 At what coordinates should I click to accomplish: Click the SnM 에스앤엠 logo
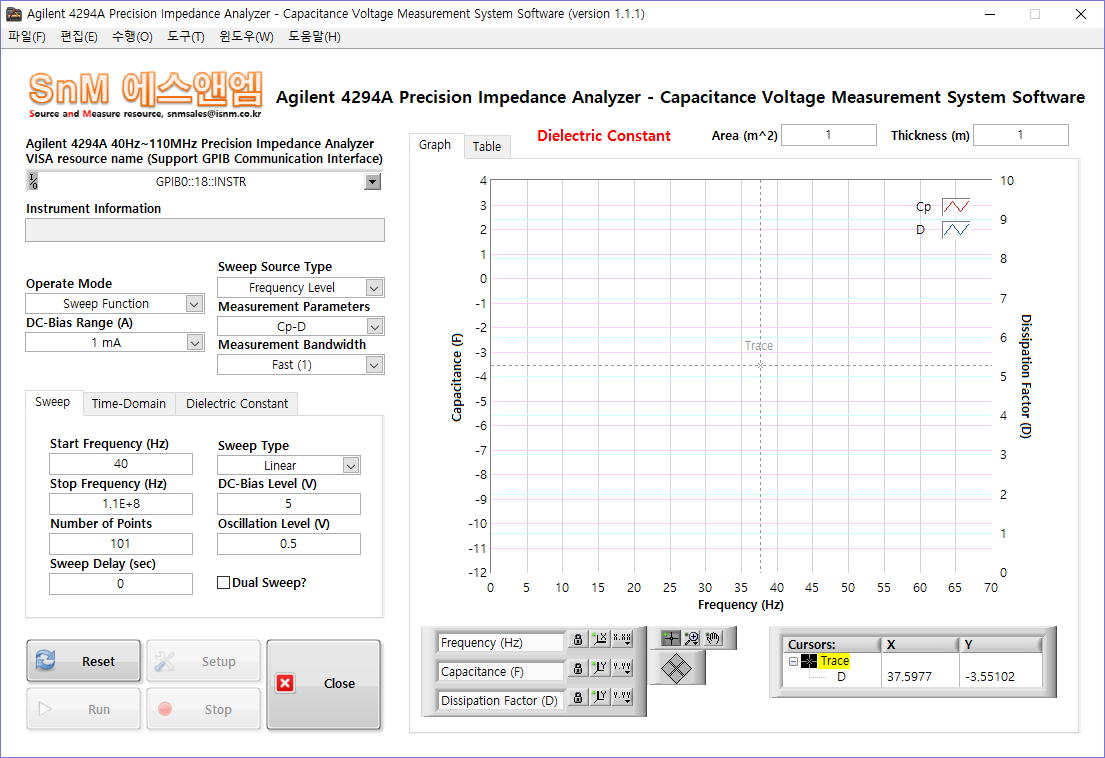tap(145, 94)
